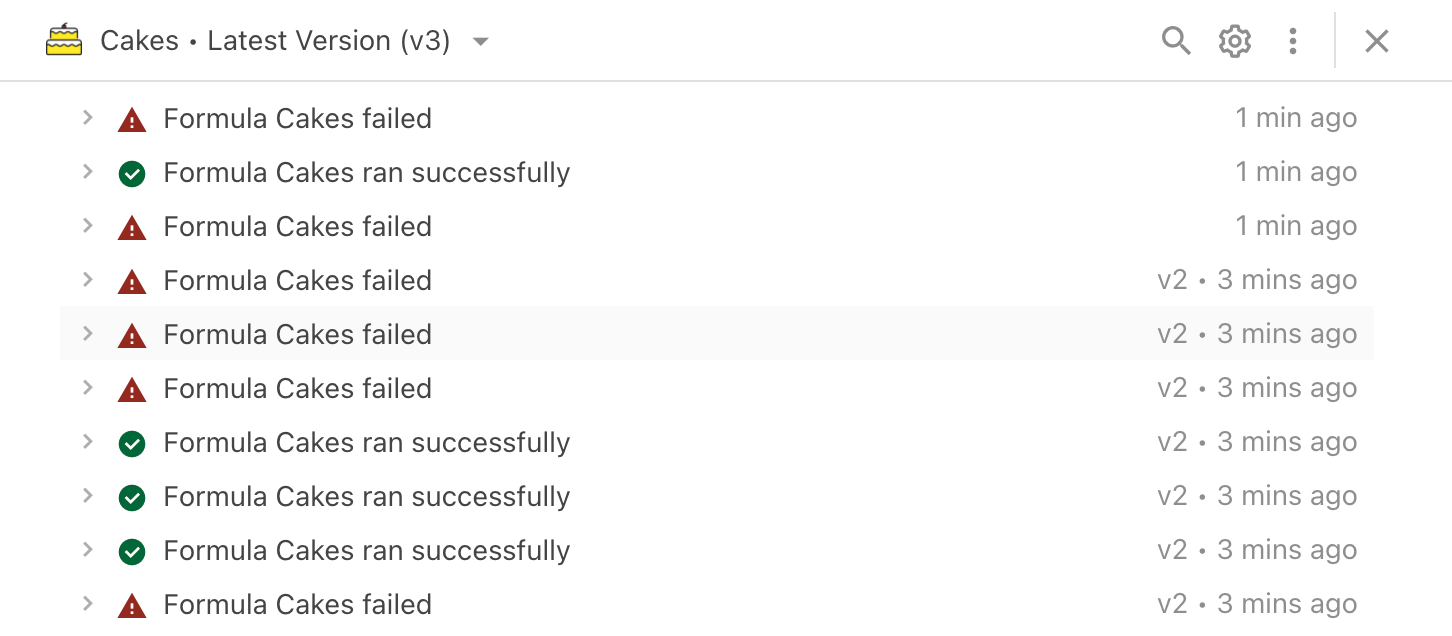Click the green check icon in first v2 successful row
This screenshot has height=636, width=1452.
click(x=132, y=444)
